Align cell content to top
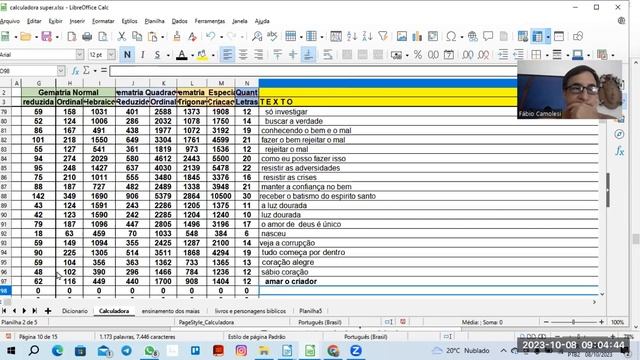Screen dimensions: 640x360 pyautogui.click(x=278, y=55)
